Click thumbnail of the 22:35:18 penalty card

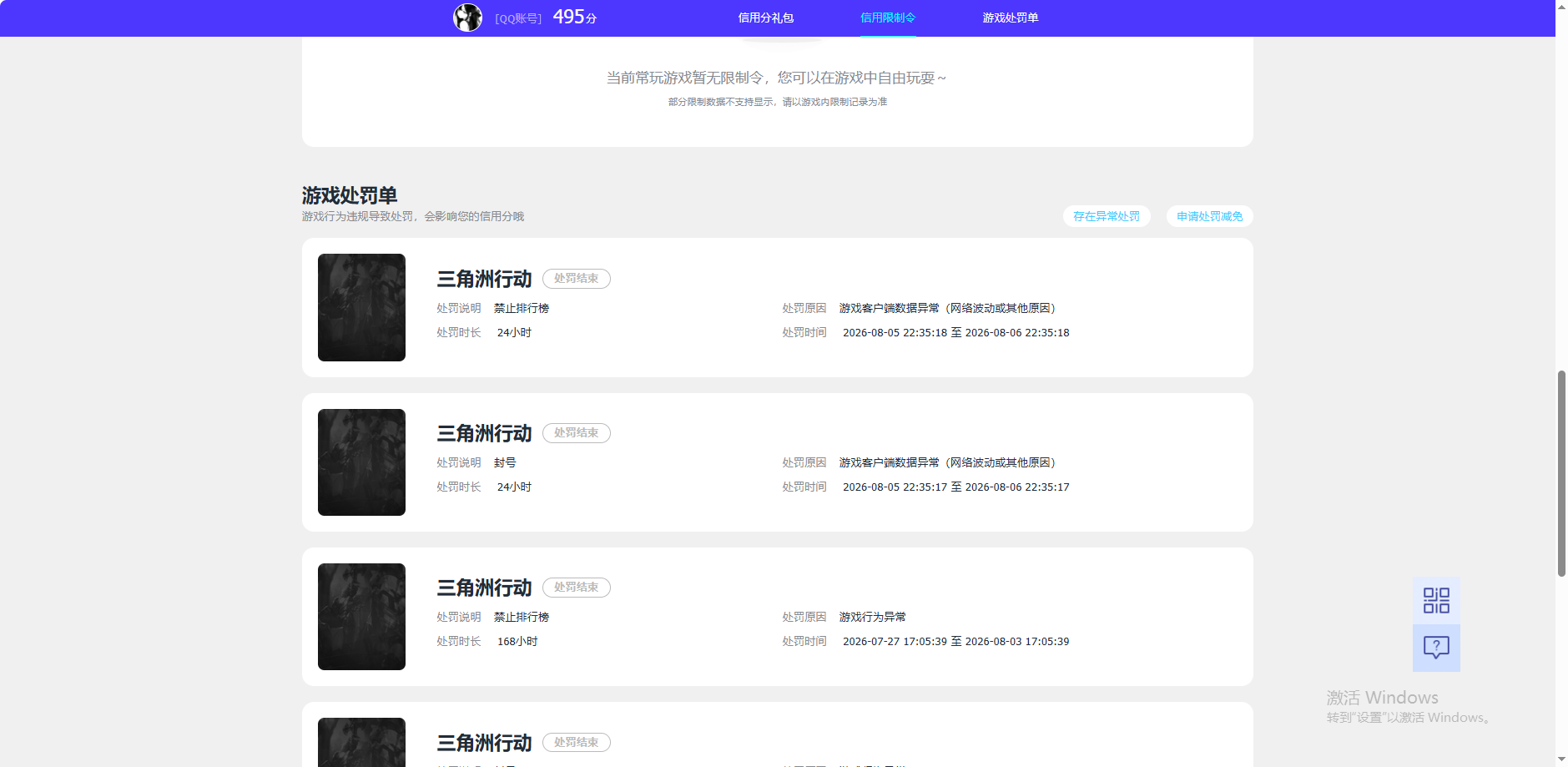click(x=361, y=307)
